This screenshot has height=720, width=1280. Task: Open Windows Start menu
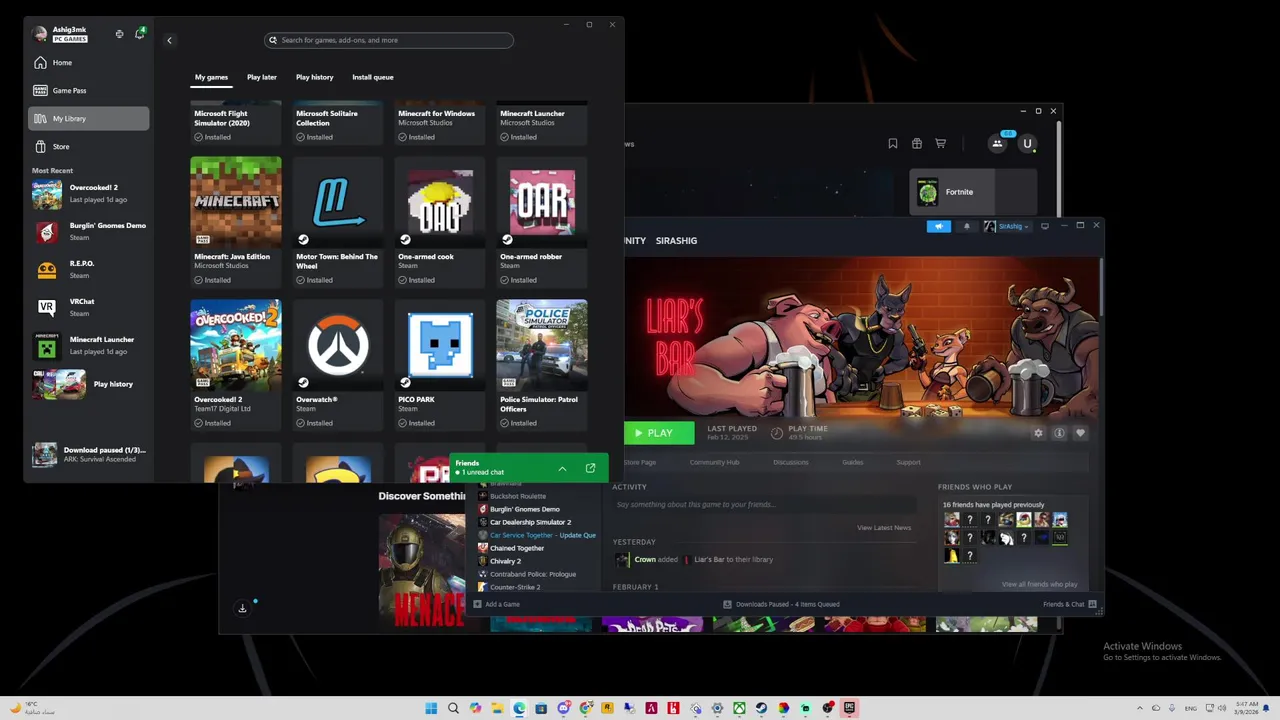[x=431, y=708]
